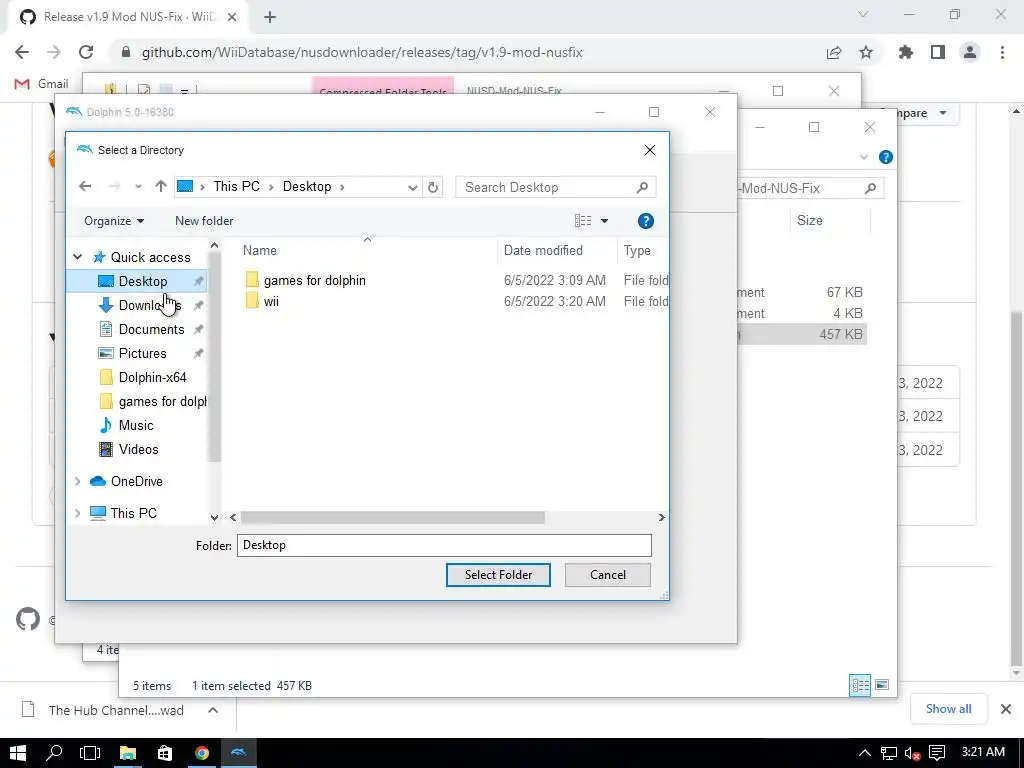The height and width of the screenshot is (768, 1024).
Task: Bookmark this page with the star icon
Action: point(866,52)
